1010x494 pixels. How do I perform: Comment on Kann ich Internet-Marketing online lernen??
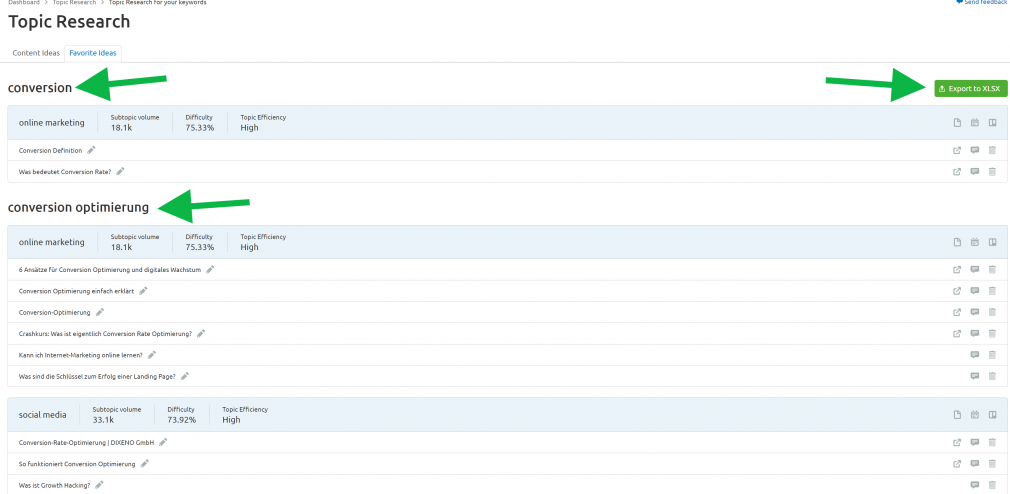coord(975,354)
